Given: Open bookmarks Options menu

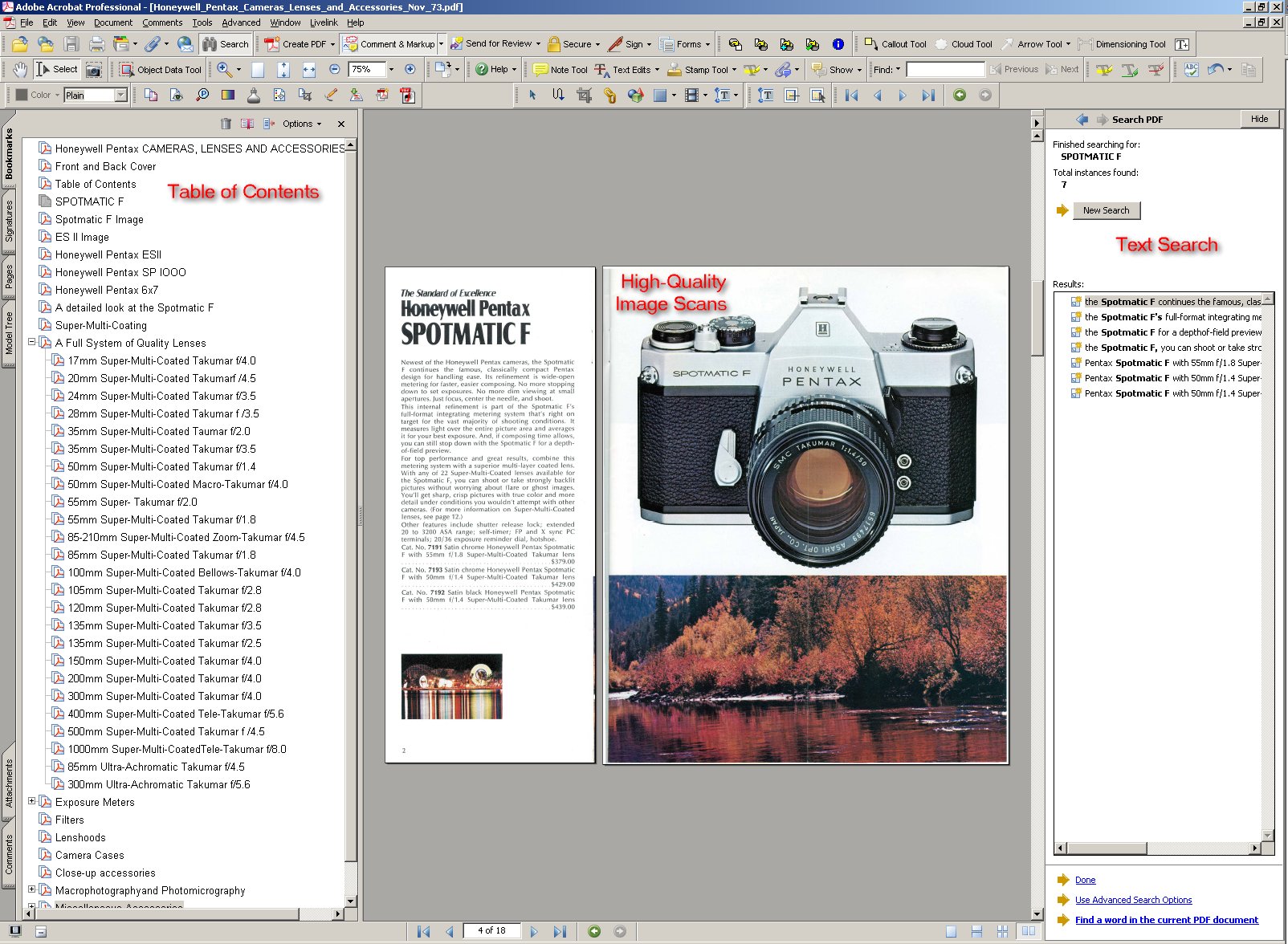Looking at the screenshot, I should coord(301,124).
